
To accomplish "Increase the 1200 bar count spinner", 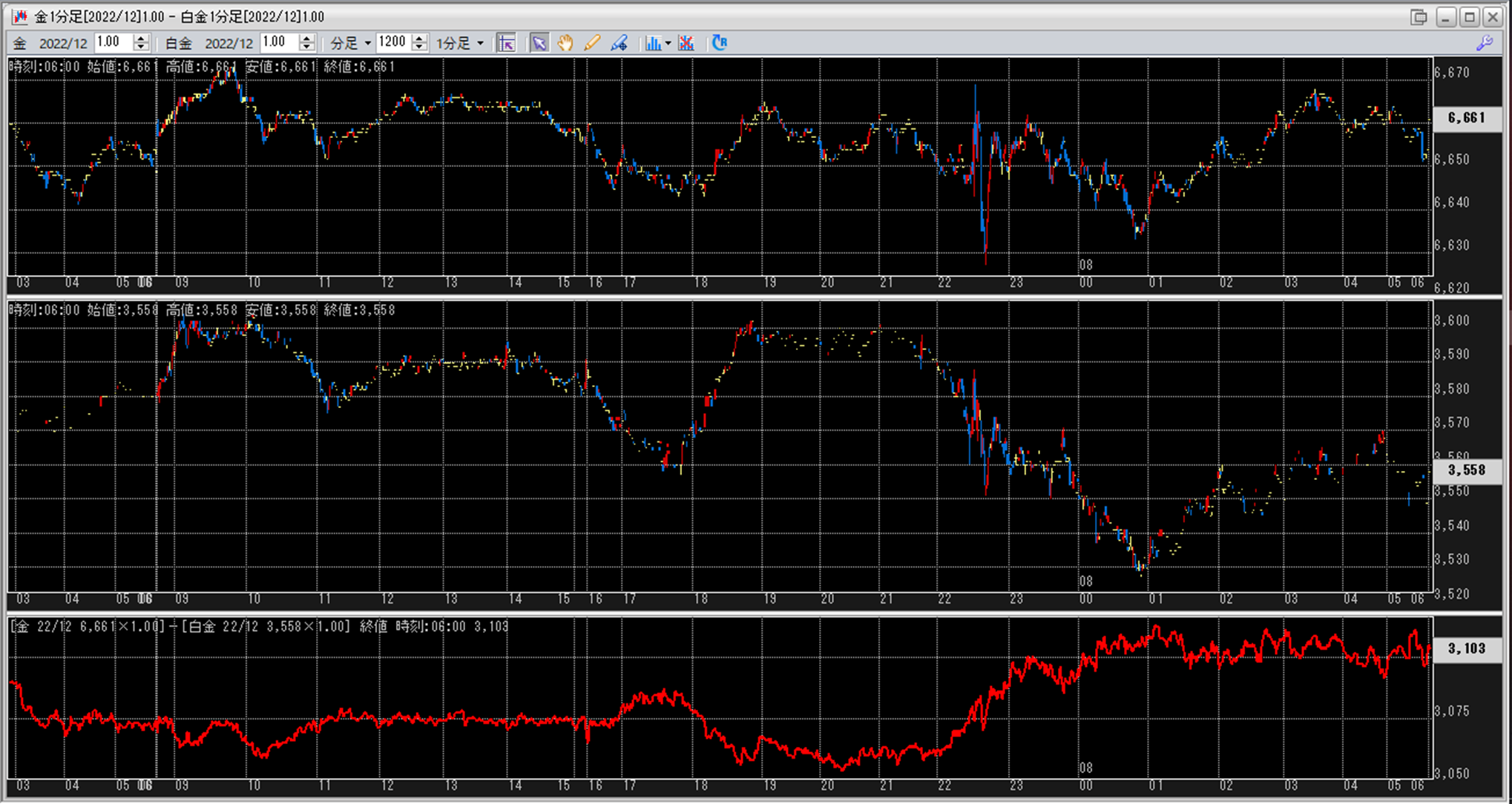I will (x=419, y=38).
